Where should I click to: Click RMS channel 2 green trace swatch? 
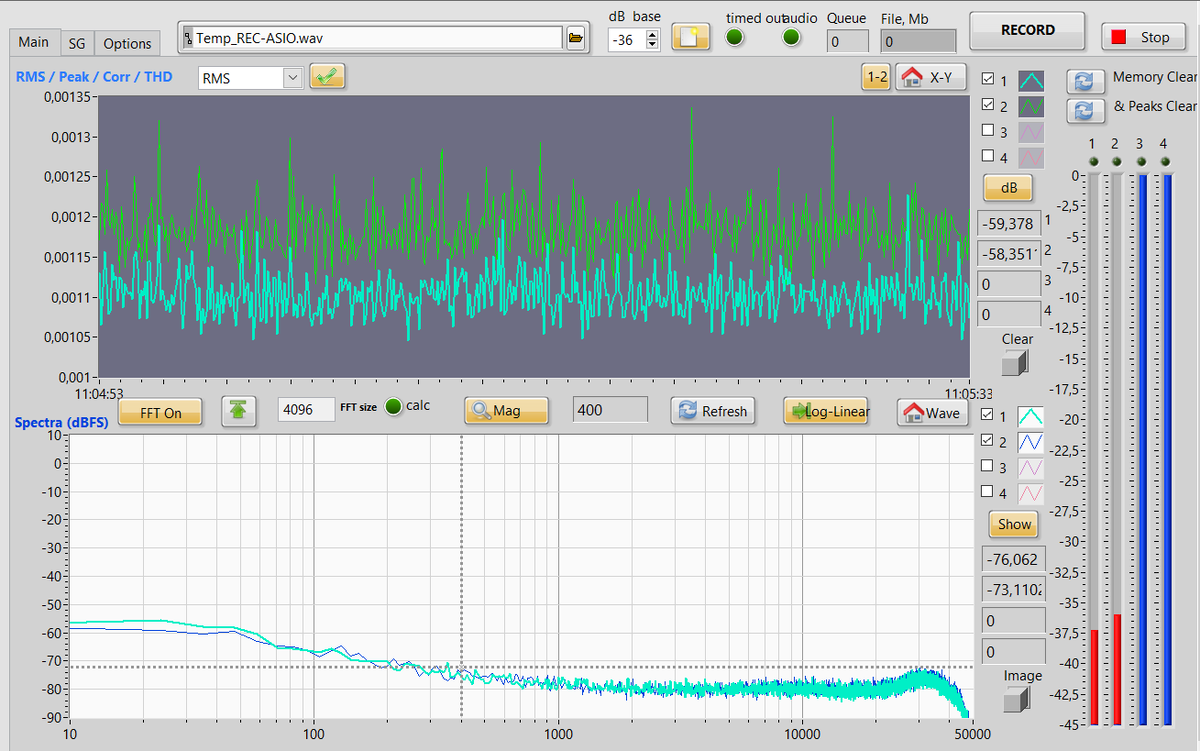coord(1031,106)
